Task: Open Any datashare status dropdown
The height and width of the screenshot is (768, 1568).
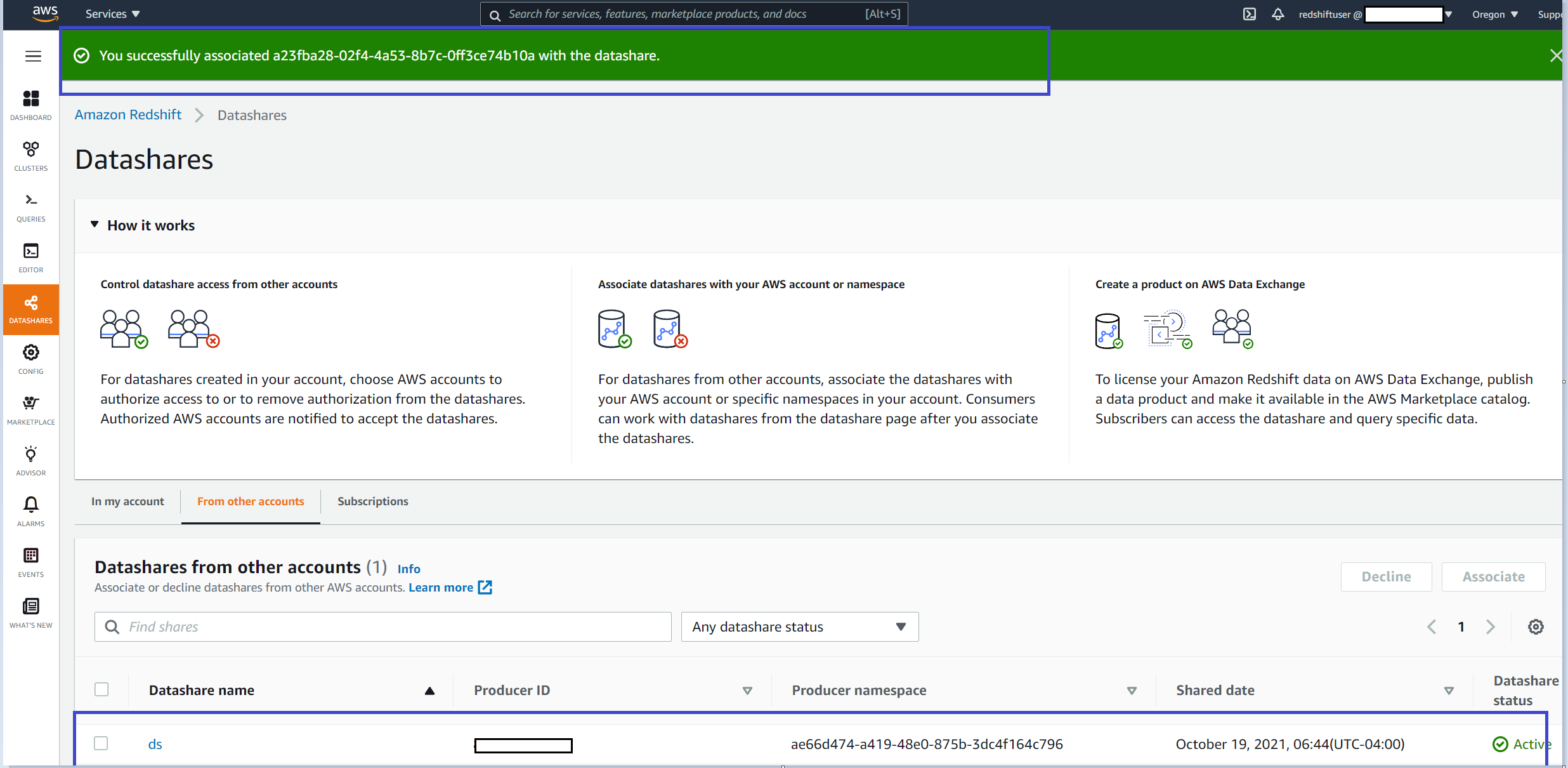Action: point(799,627)
